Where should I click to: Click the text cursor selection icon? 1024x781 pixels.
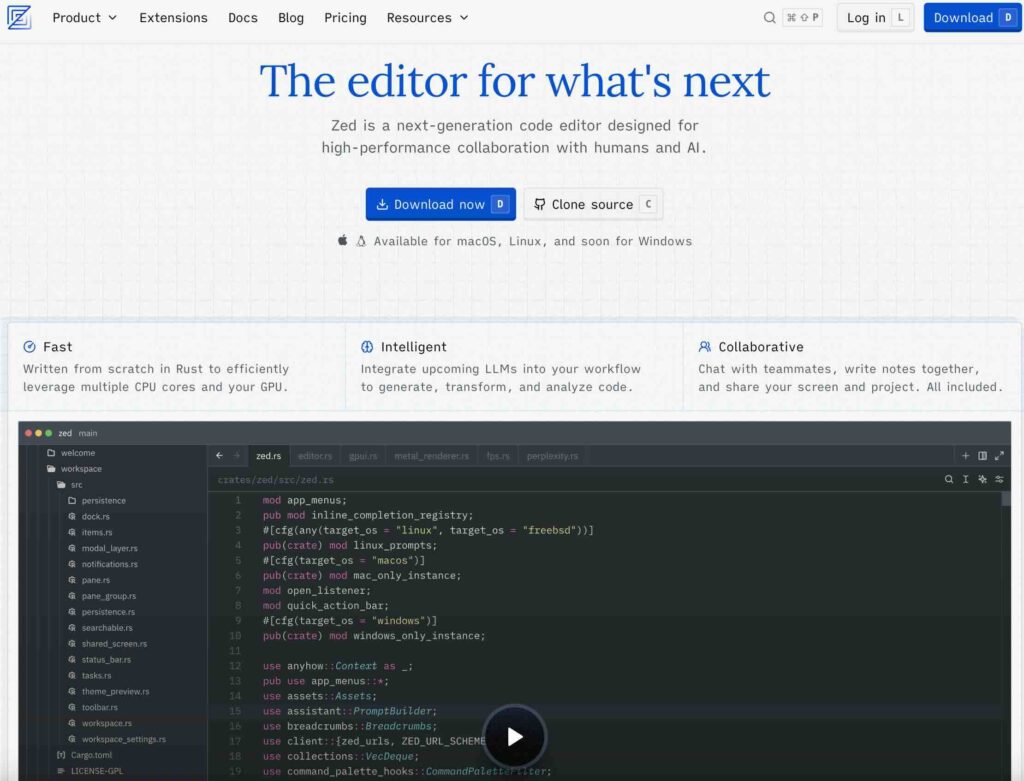[965, 479]
